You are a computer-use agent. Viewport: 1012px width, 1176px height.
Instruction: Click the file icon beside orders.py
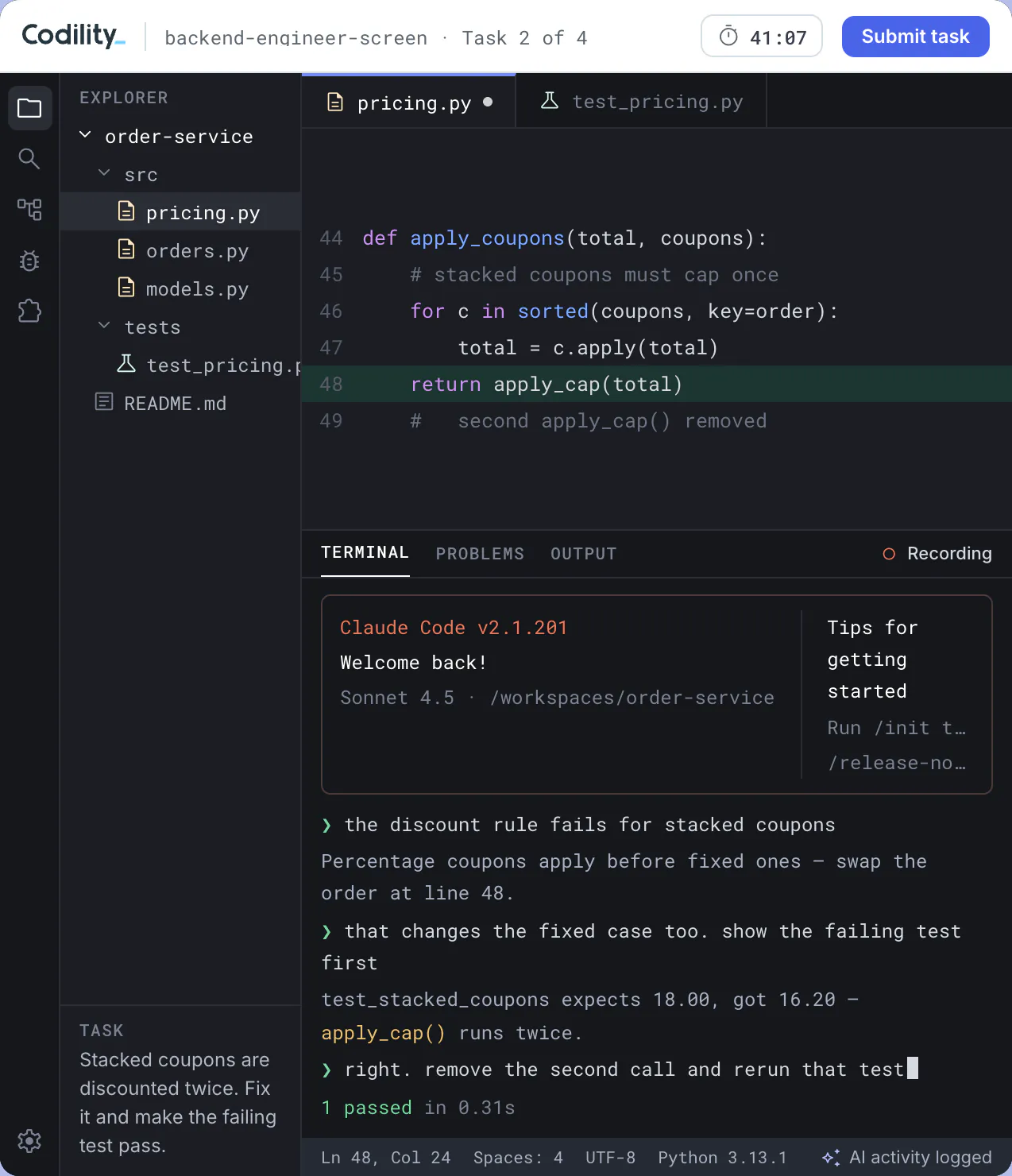click(126, 250)
